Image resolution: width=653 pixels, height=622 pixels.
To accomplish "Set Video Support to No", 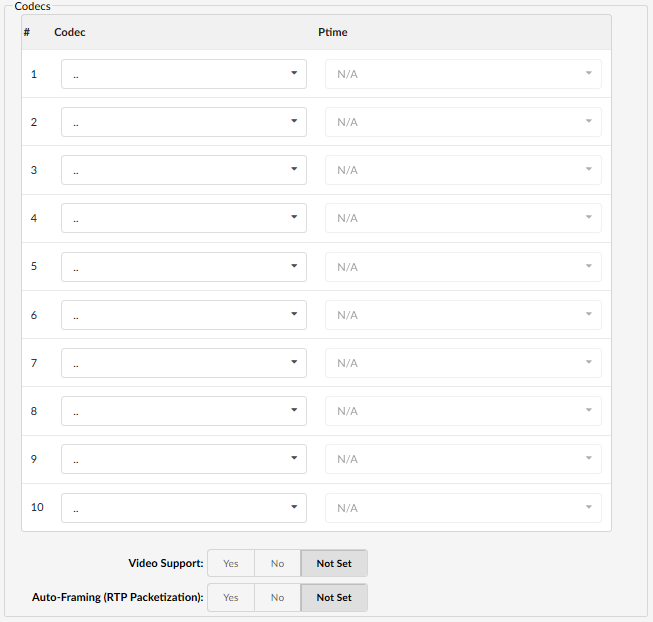I will pos(277,563).
